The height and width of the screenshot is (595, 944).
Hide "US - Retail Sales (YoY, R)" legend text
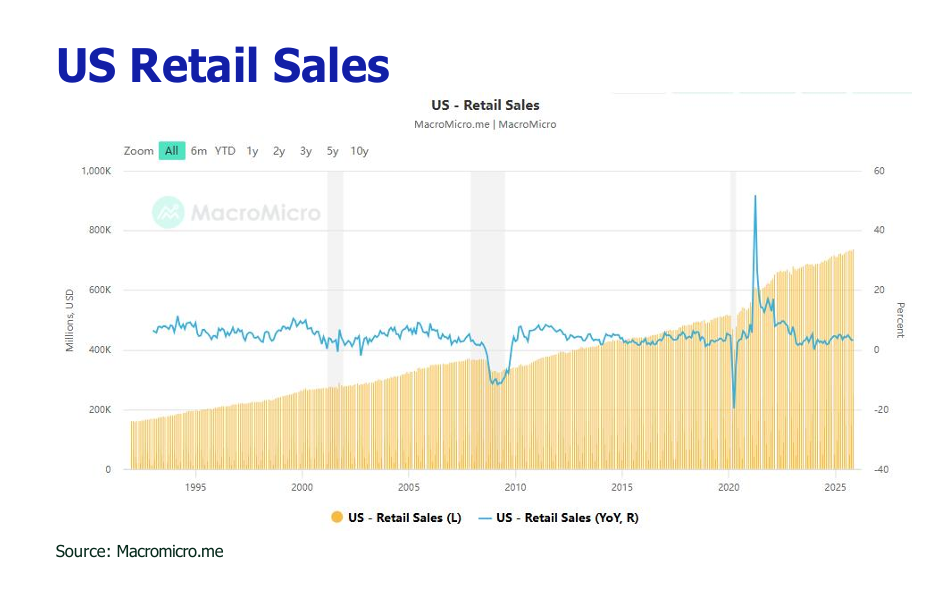pyautogui.click(x=567, y=518)
